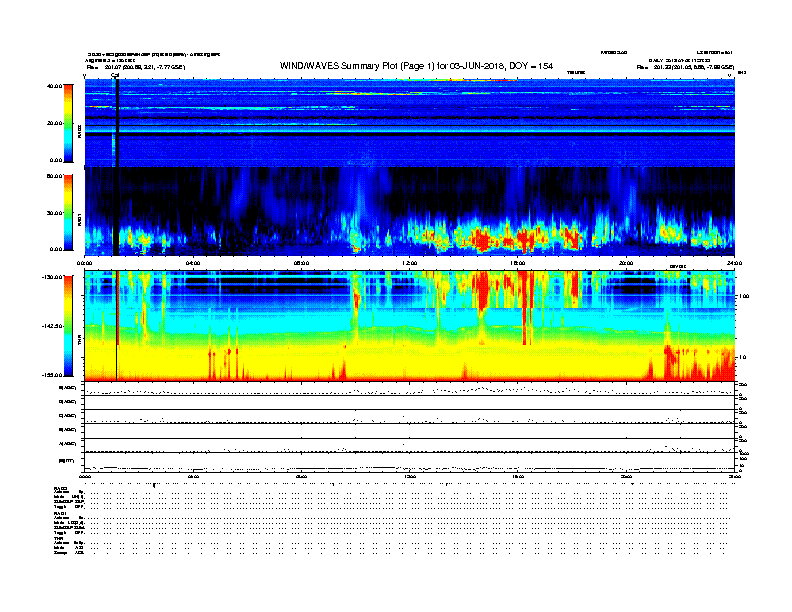Click the RAD2 spectrogram panel

[x=410, y=123]
